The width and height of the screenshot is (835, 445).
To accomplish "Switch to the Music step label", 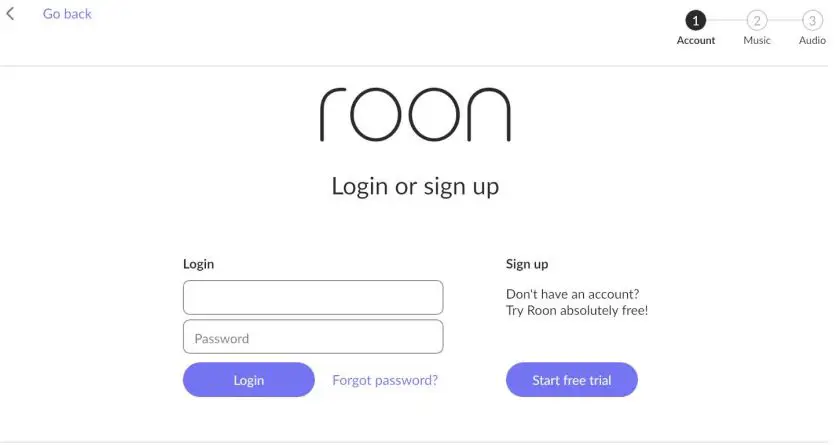I will click(757, 41).
